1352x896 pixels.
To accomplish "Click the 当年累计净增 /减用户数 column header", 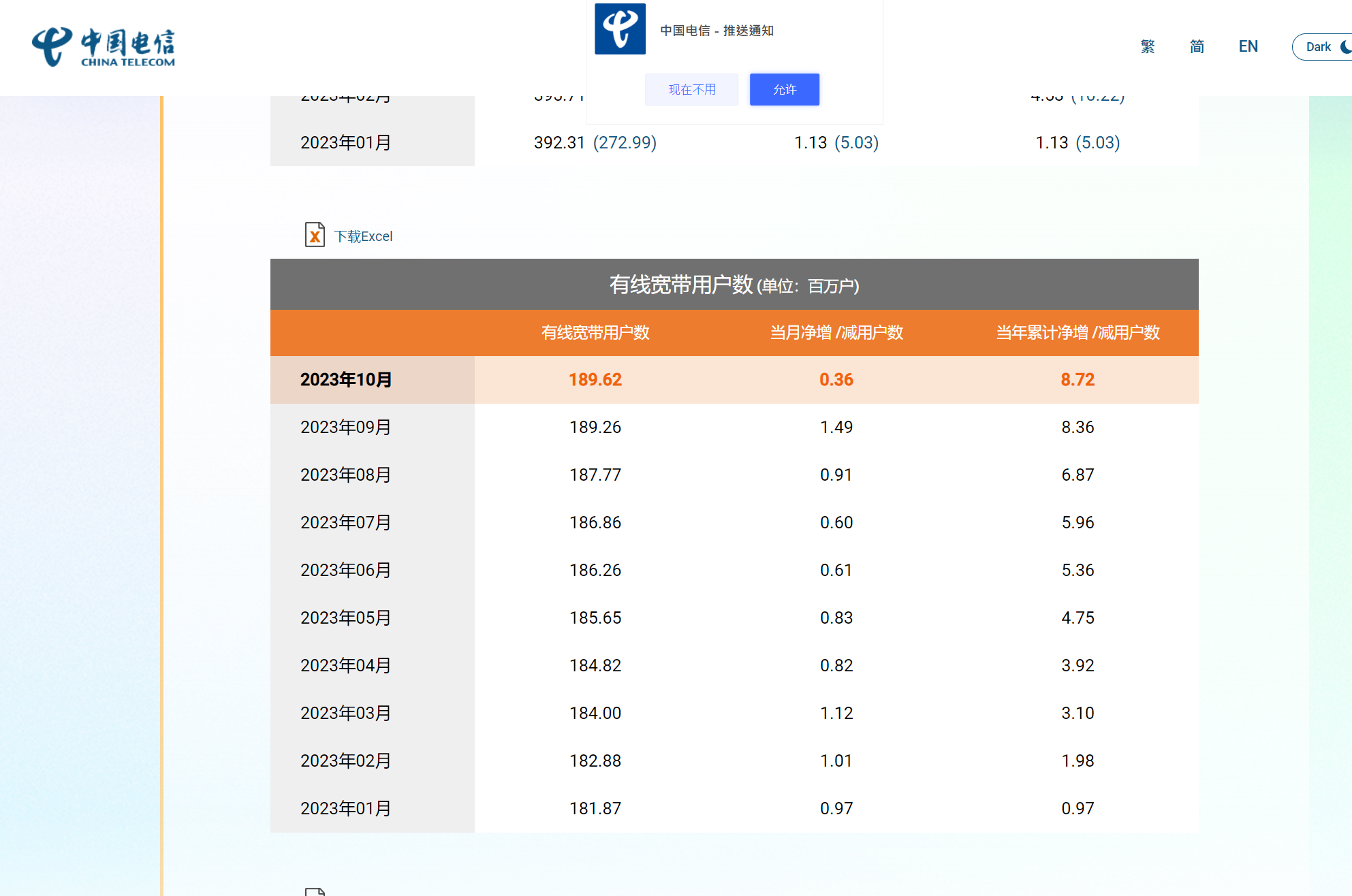I will (x=1078, y=333).
